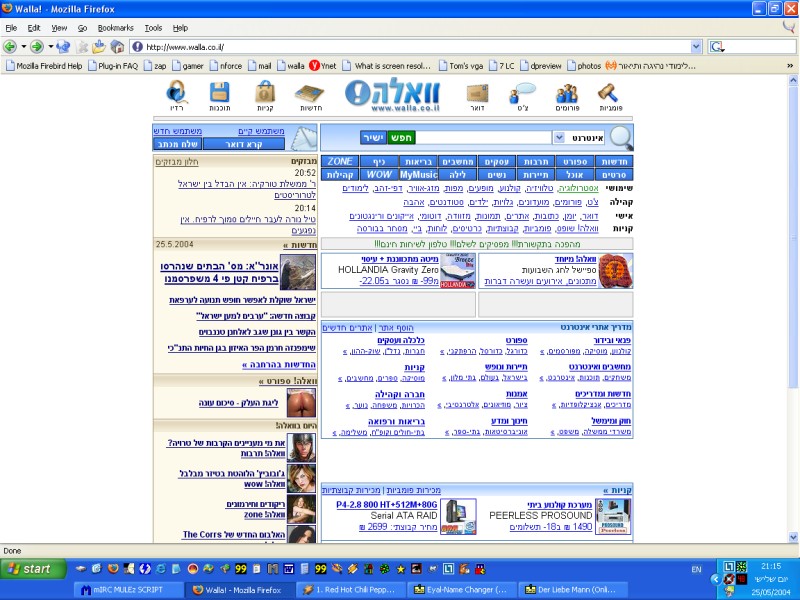Image resolution: width=800 pixels, height=600 pixels.
Task: Switch to mIRC MULEz SCRIPT taskbar window
Action: 128,590
